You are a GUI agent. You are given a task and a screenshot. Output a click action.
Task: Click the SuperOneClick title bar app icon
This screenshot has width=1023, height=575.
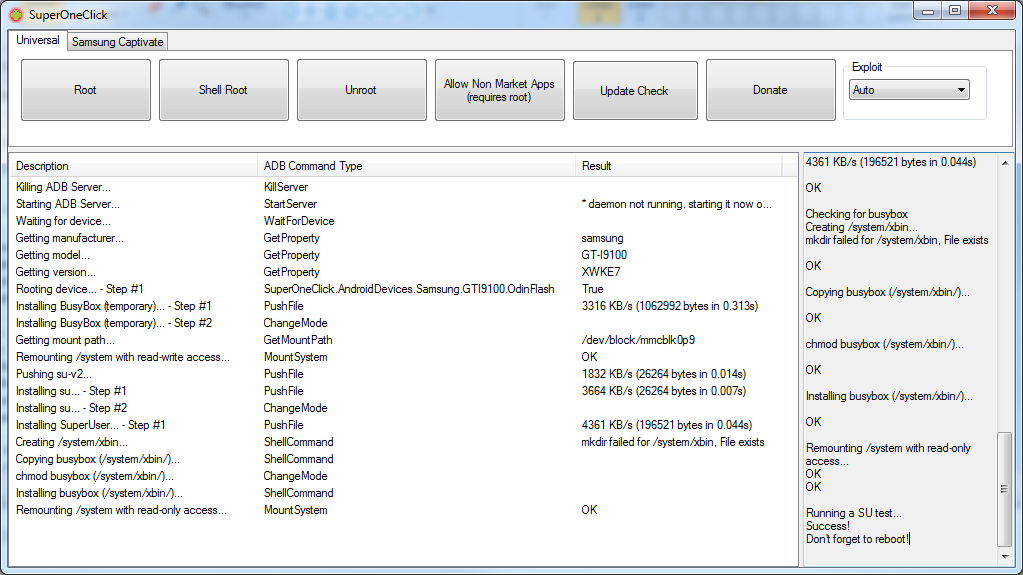[16, 14]
